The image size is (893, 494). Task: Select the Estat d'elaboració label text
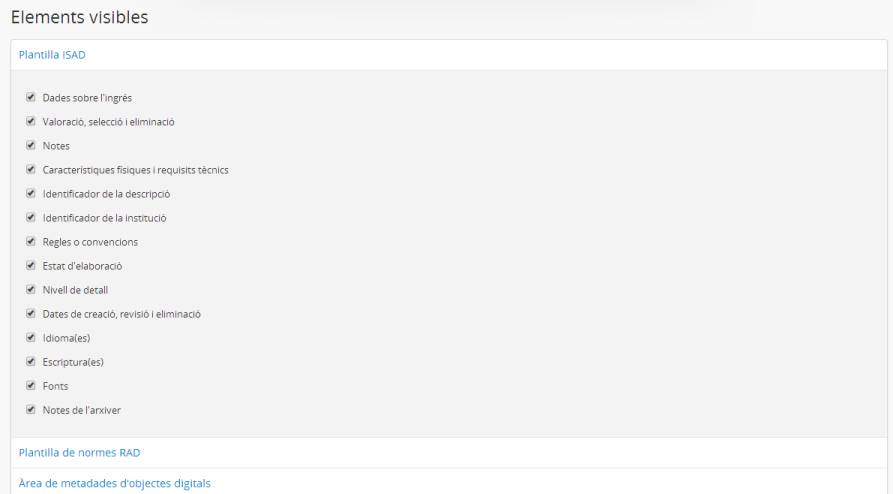[x=83, y=266]
